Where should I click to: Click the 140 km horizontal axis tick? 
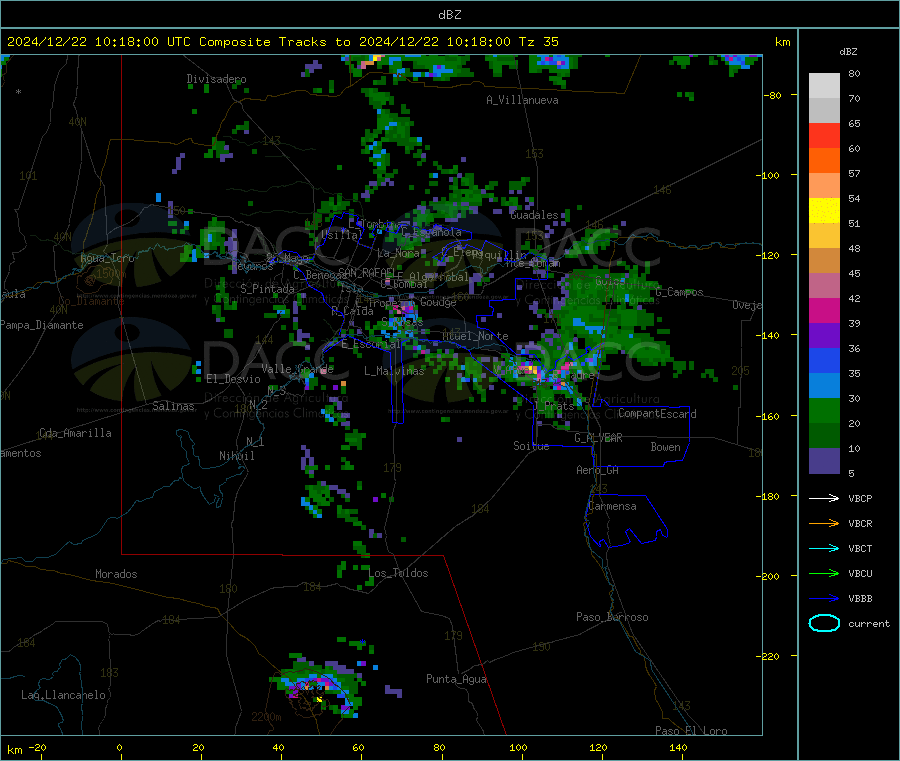pyautogui.click(x=678, y=747)
